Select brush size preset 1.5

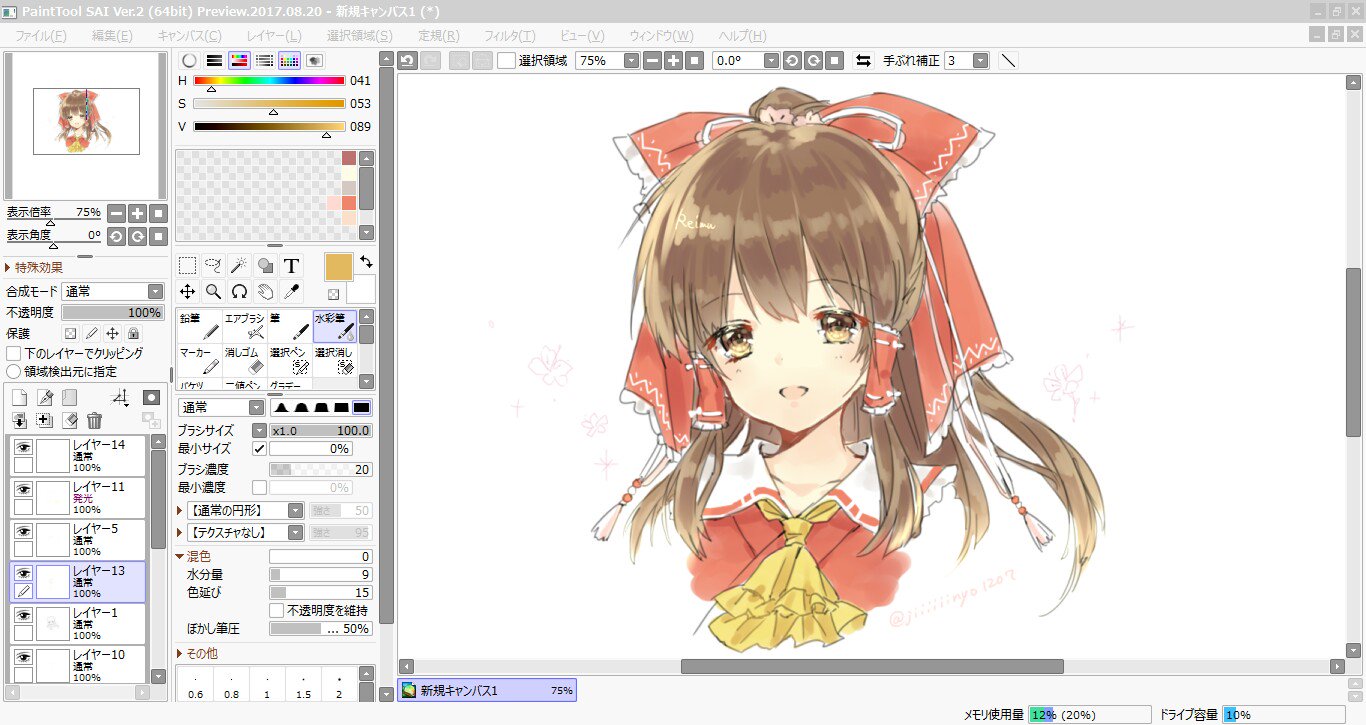(303, 686)
